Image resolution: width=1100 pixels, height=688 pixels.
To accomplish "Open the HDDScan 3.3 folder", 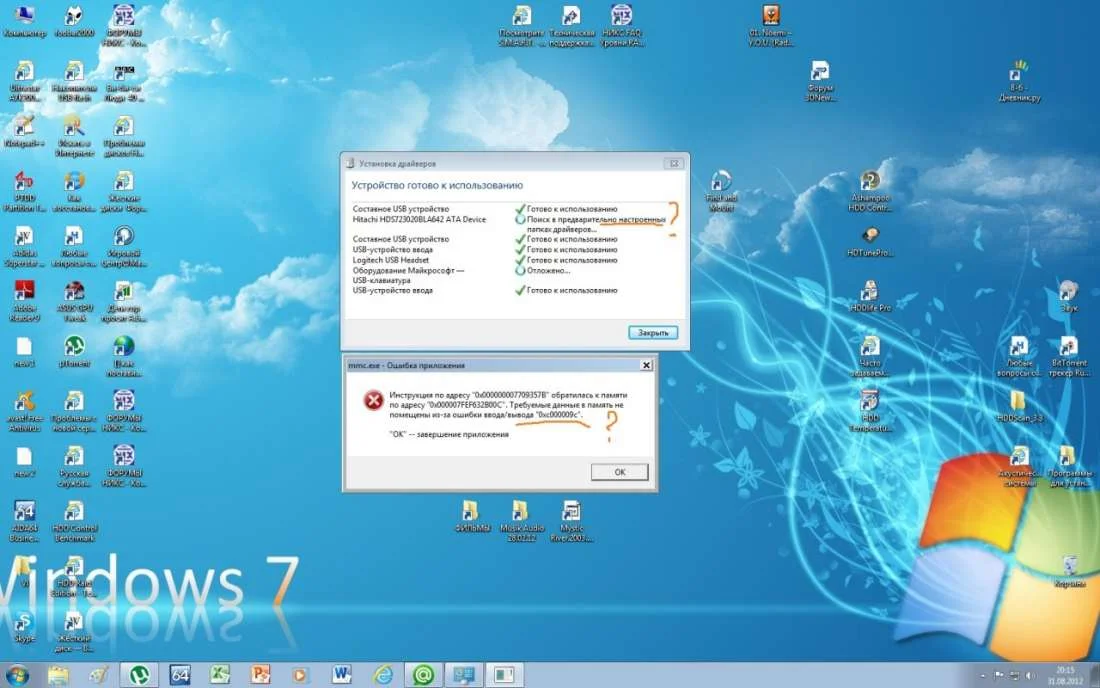I will click(1018, 404).
